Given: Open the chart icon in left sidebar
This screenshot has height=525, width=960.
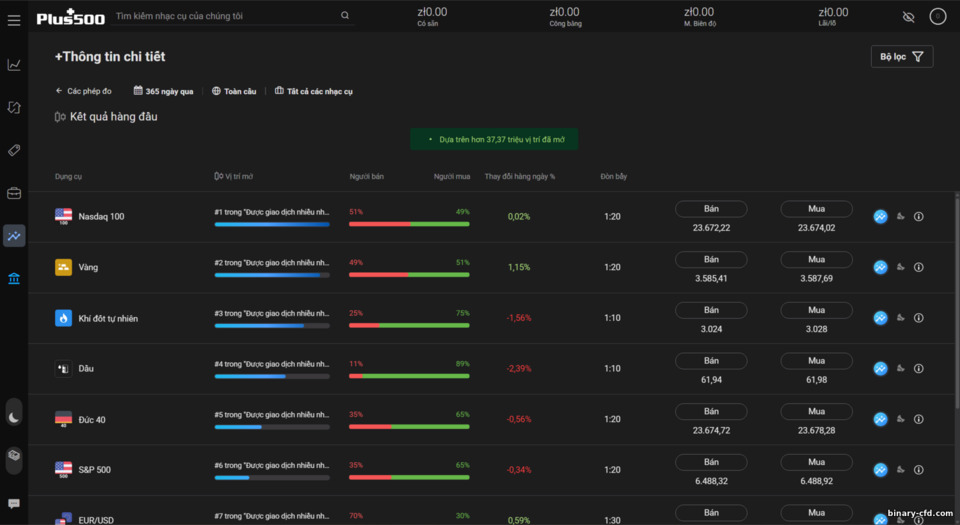Looking at the screenshot, I should [x=14, y=65].
